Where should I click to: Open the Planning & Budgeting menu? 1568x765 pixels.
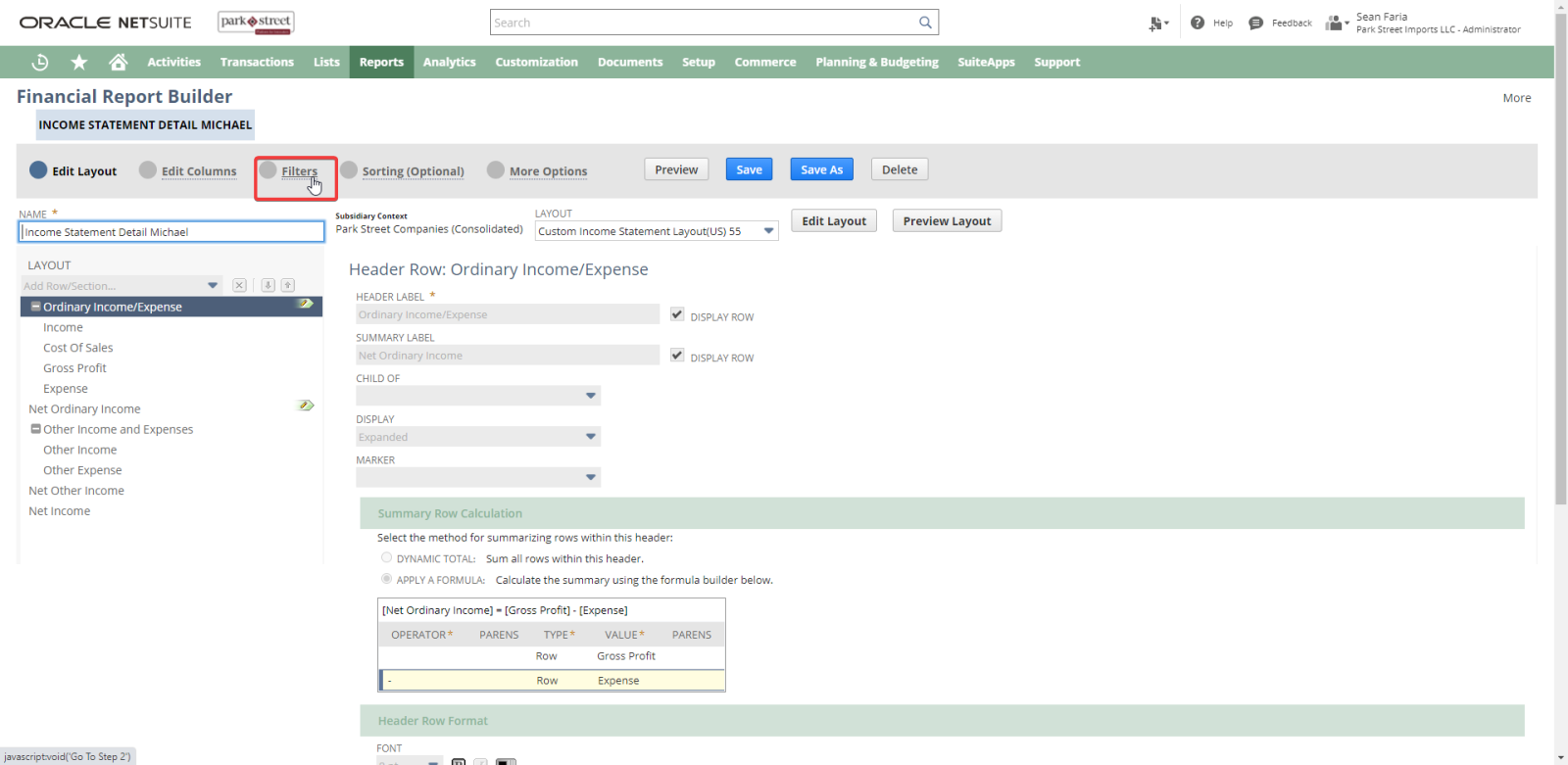[x=877, y=62]
